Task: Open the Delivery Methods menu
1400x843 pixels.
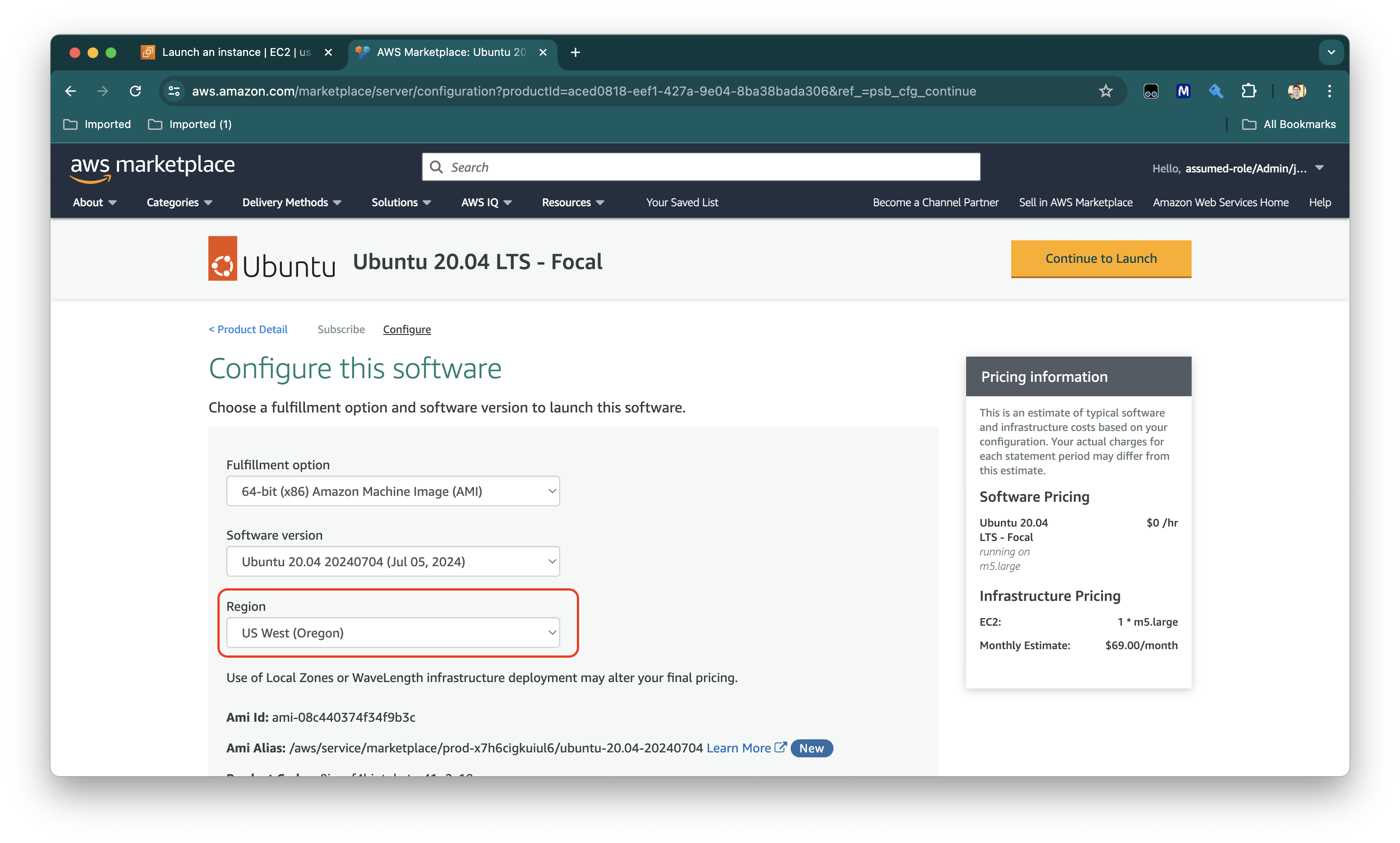Action: pyautogui.click(x=291, y=202)
